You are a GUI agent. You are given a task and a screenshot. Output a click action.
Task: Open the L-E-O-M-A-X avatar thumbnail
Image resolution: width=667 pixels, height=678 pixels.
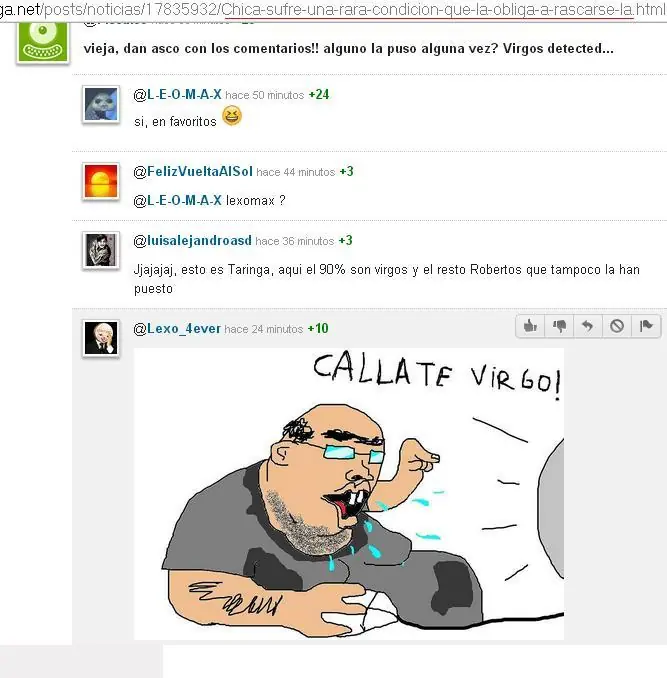(x=101, y=104)
